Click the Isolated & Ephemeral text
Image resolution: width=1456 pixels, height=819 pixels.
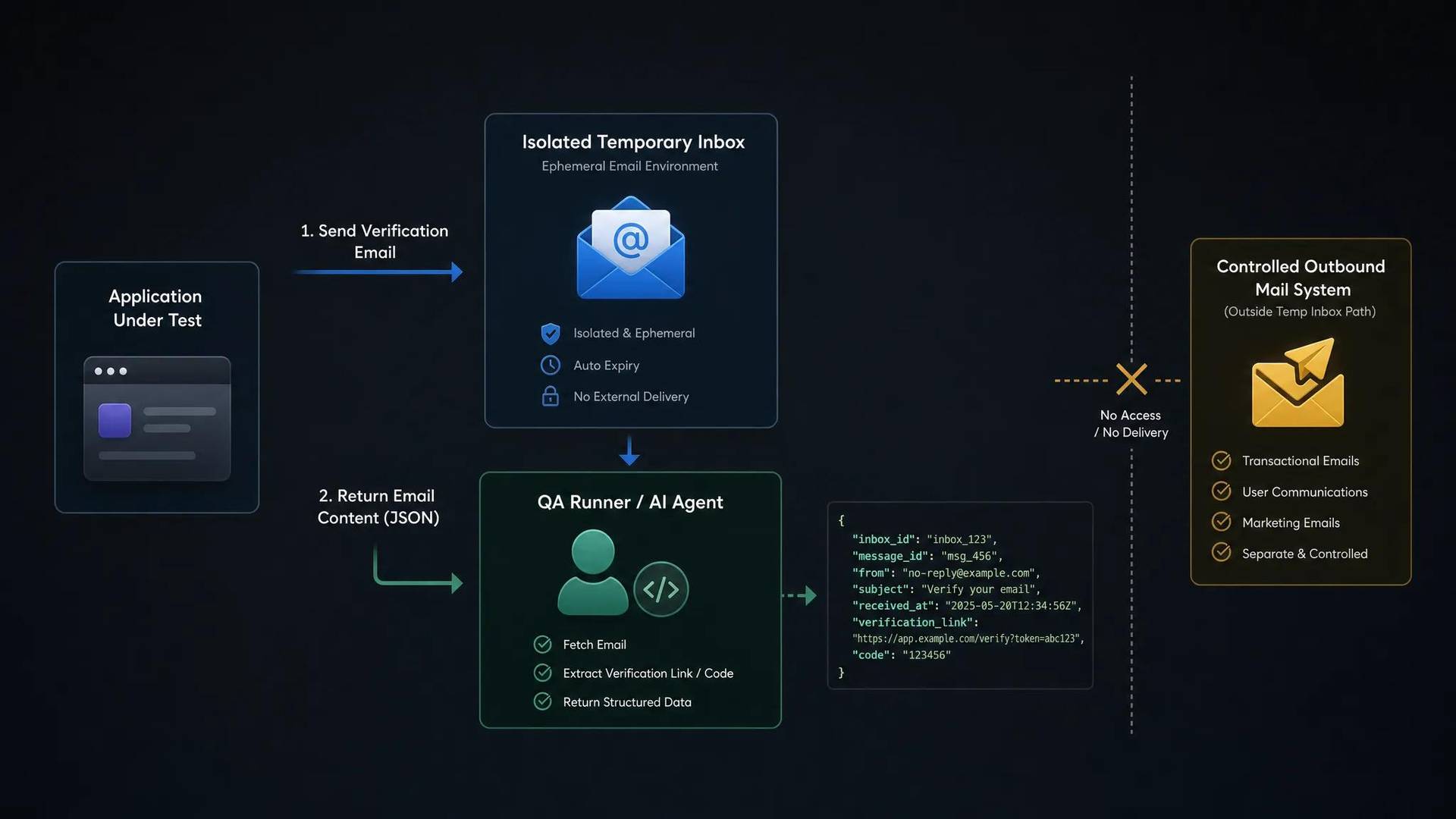coord(634,333)
